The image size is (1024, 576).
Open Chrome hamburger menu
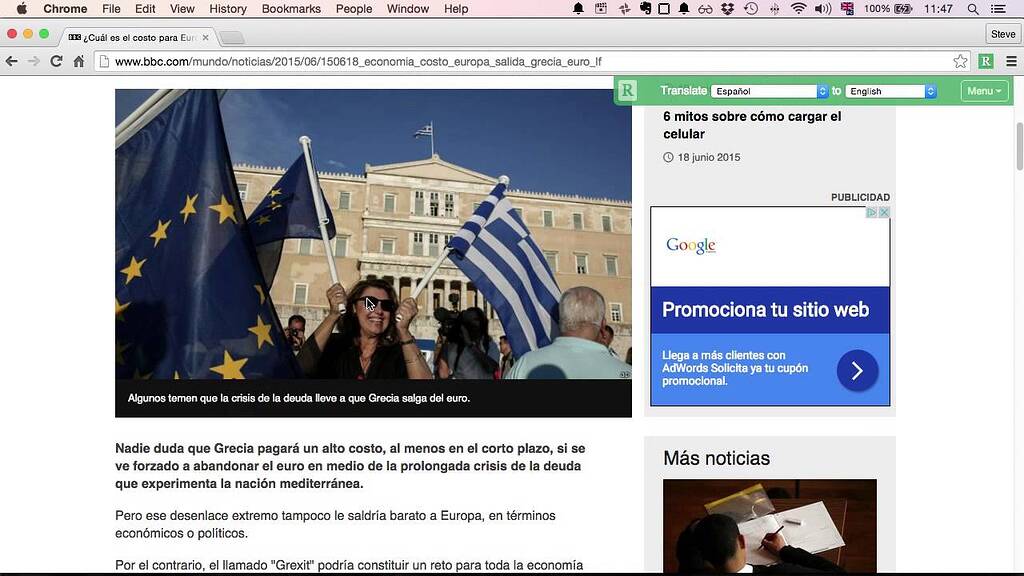point(1010,62)
